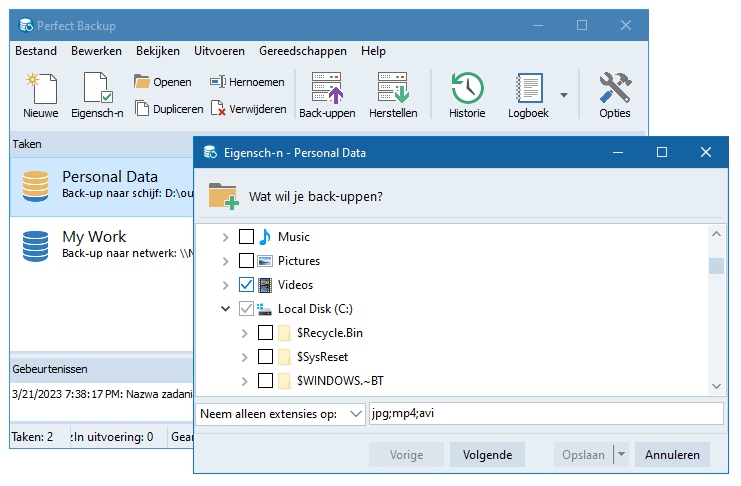Click the 'Taken: 2' status bar entry
The width and height of the screenshot is (741, 486).
pyautogui.click(x=32, y=437)
